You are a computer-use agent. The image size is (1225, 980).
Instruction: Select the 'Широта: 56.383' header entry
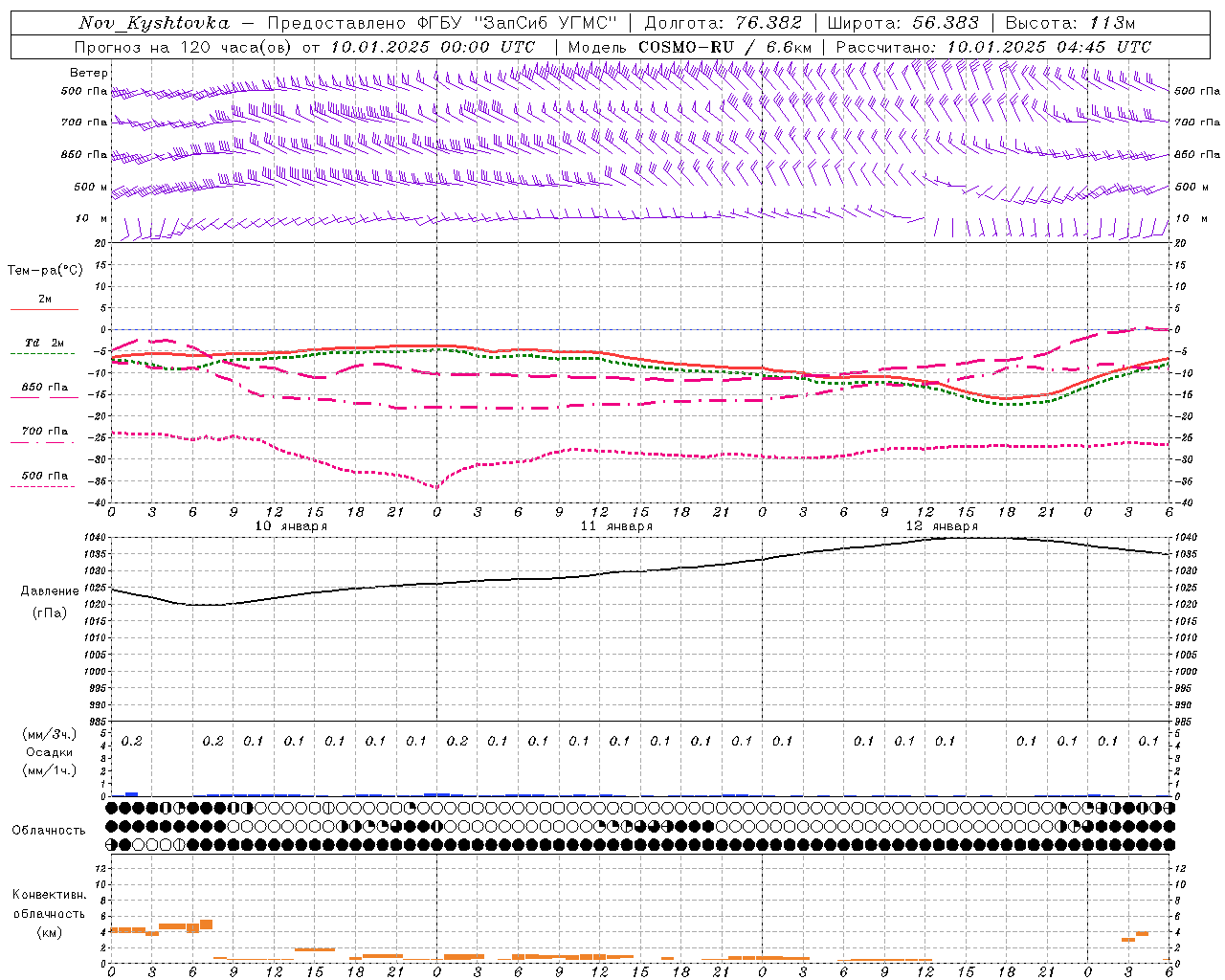[x=902, y=23]
